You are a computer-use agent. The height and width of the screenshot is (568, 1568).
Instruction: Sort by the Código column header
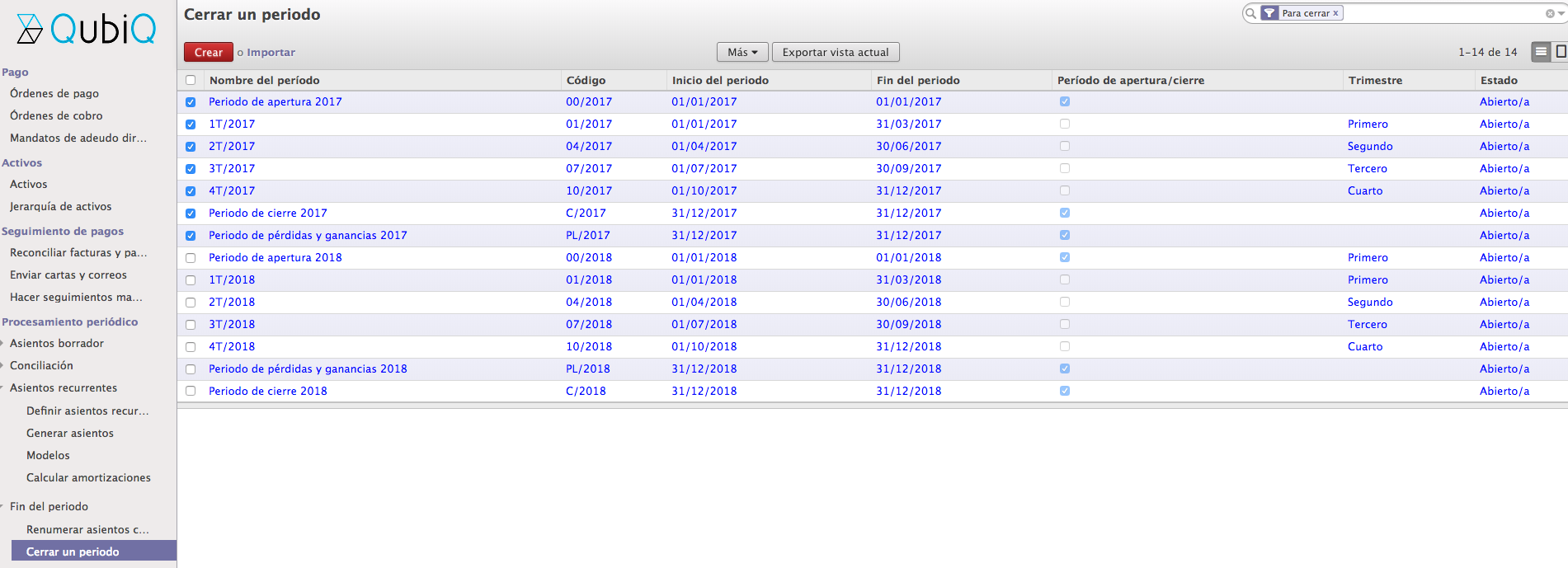[x=586, y=80]
